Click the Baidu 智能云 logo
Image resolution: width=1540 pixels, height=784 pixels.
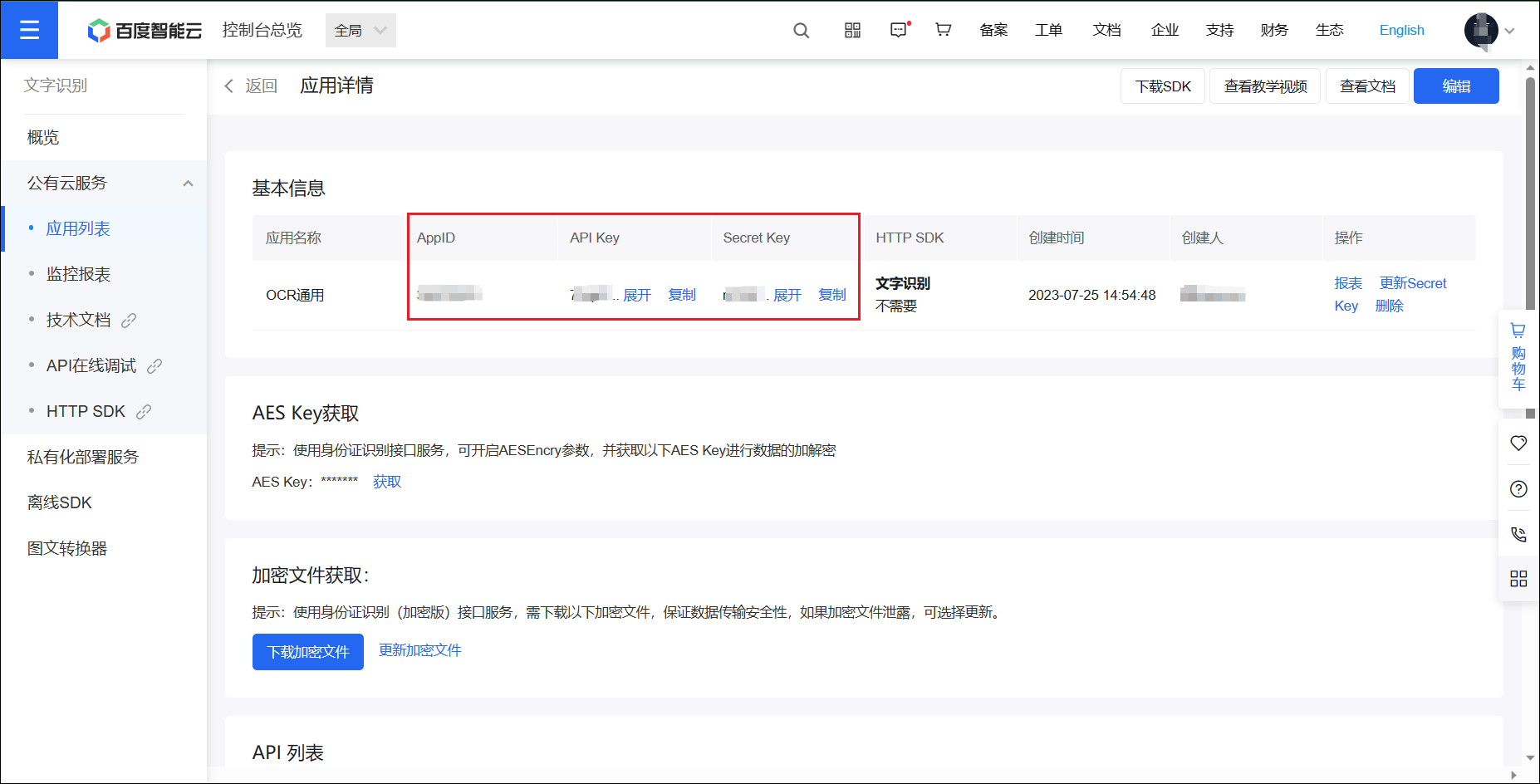[x=143, y=30]
